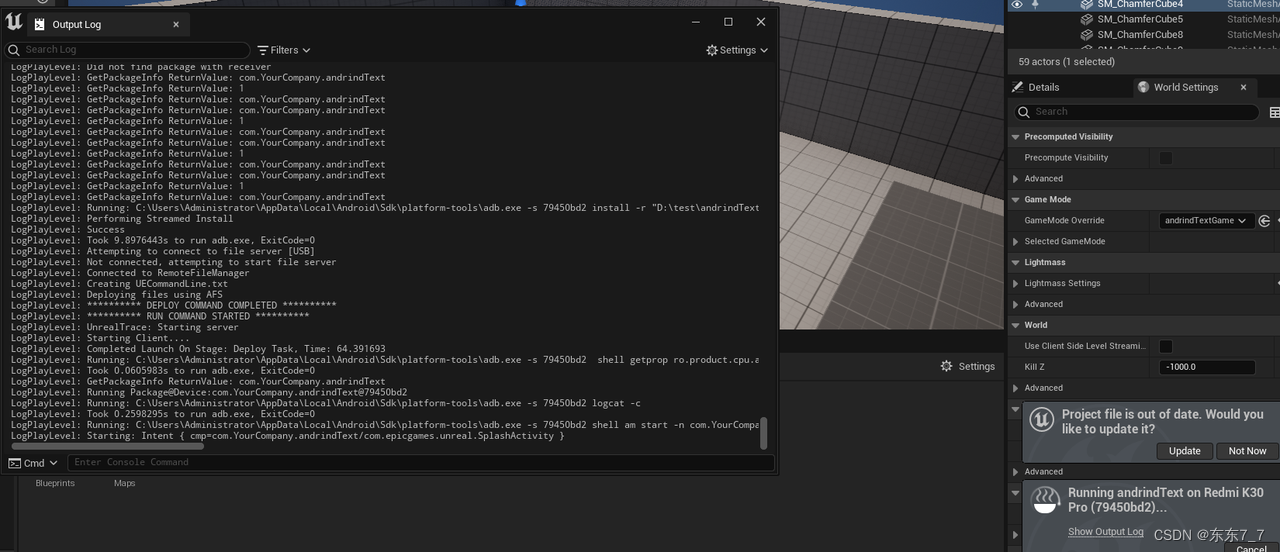
Task: Click the 'RUN COMMAND STARTED' log line
Action: [160, 316]
